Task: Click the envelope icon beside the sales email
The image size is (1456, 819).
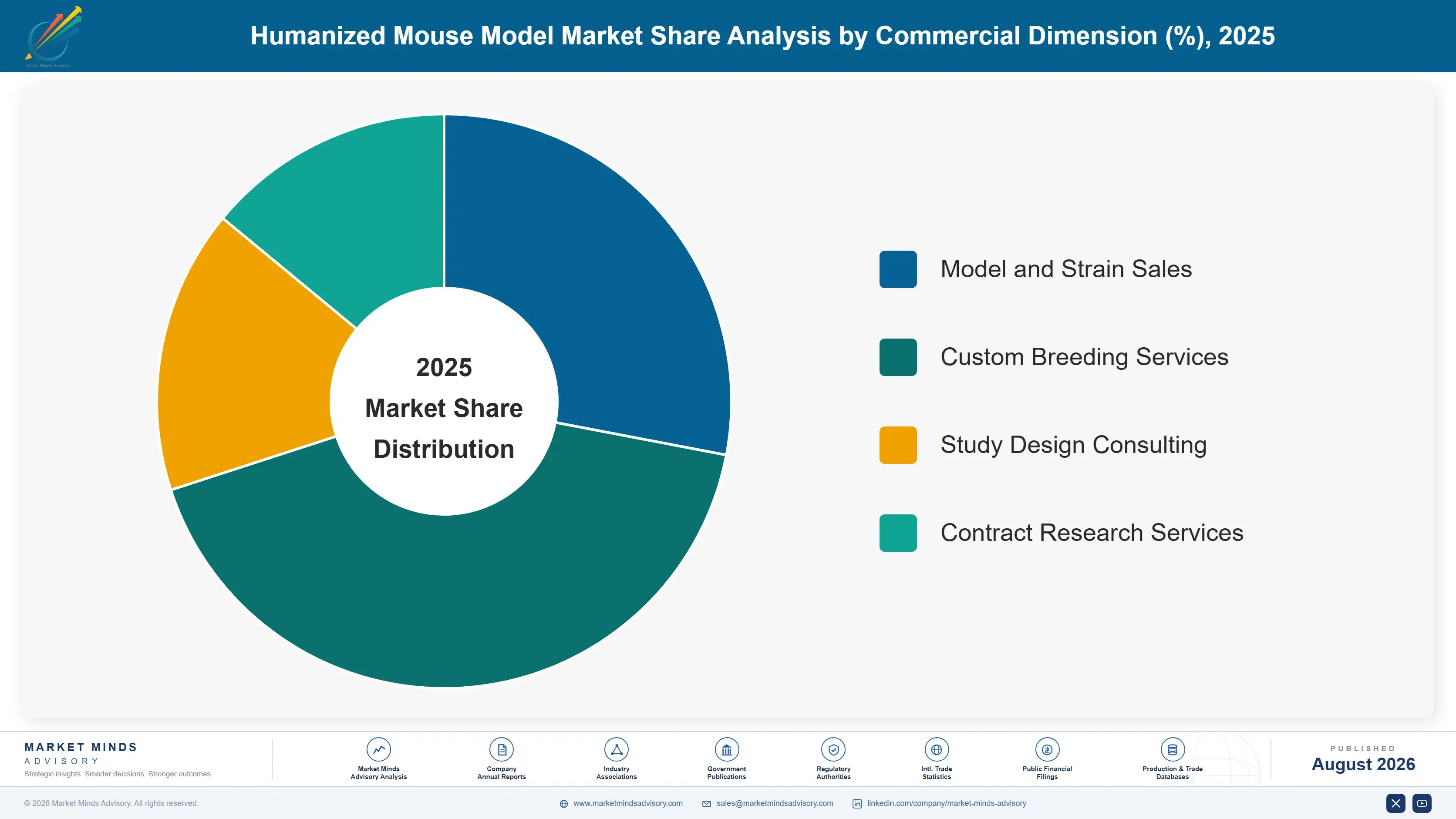Action: coord(707,804)
